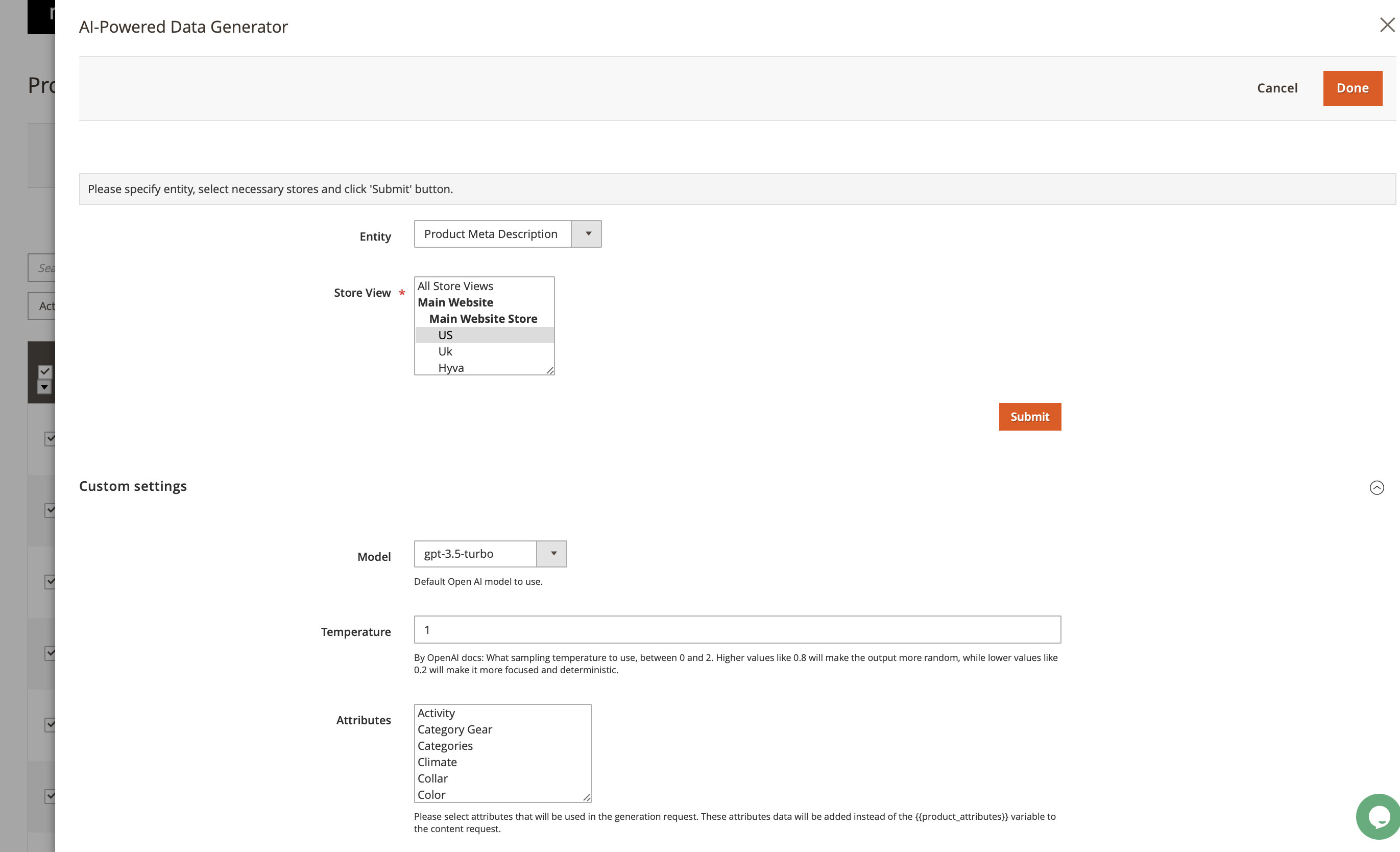This screenshot has height=852, width=1400.
Task: Click the Custom settings heading
Action: (133, 486)
